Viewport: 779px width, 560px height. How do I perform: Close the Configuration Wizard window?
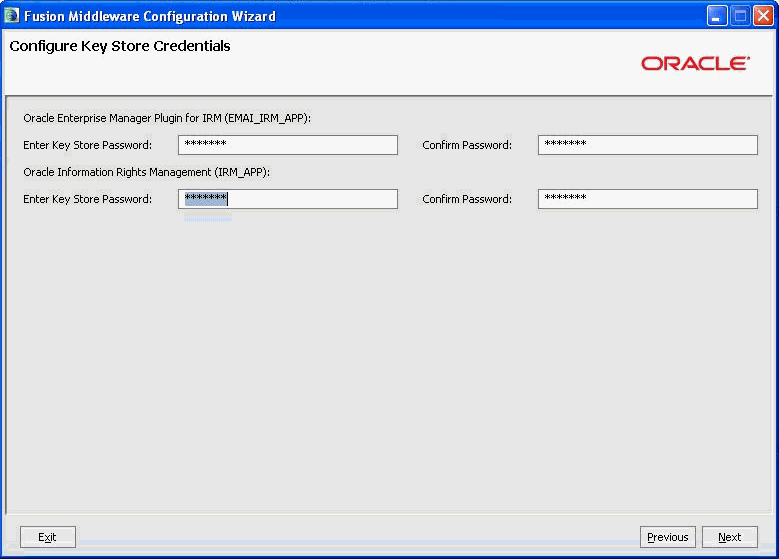coord(763,16)
